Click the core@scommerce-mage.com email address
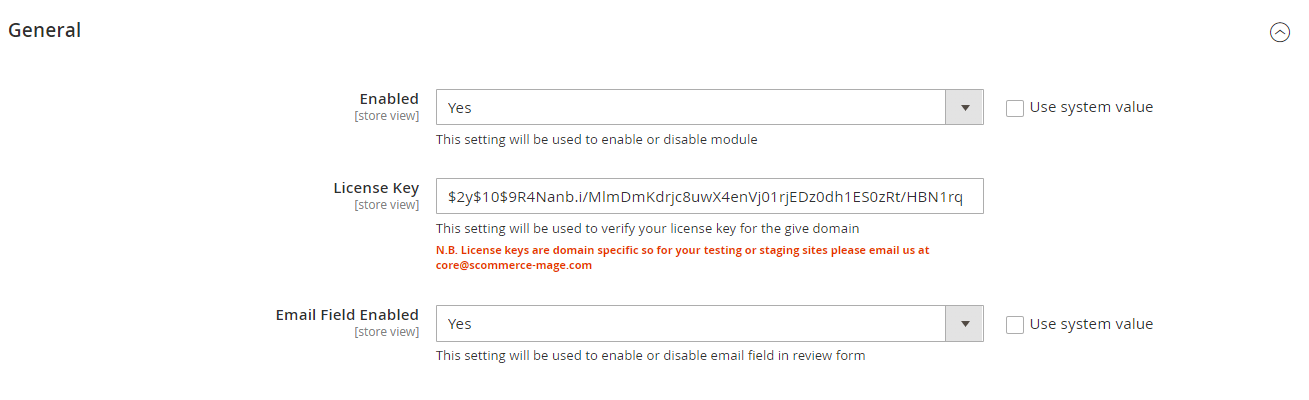The image size is (1309, 400). 513,266
